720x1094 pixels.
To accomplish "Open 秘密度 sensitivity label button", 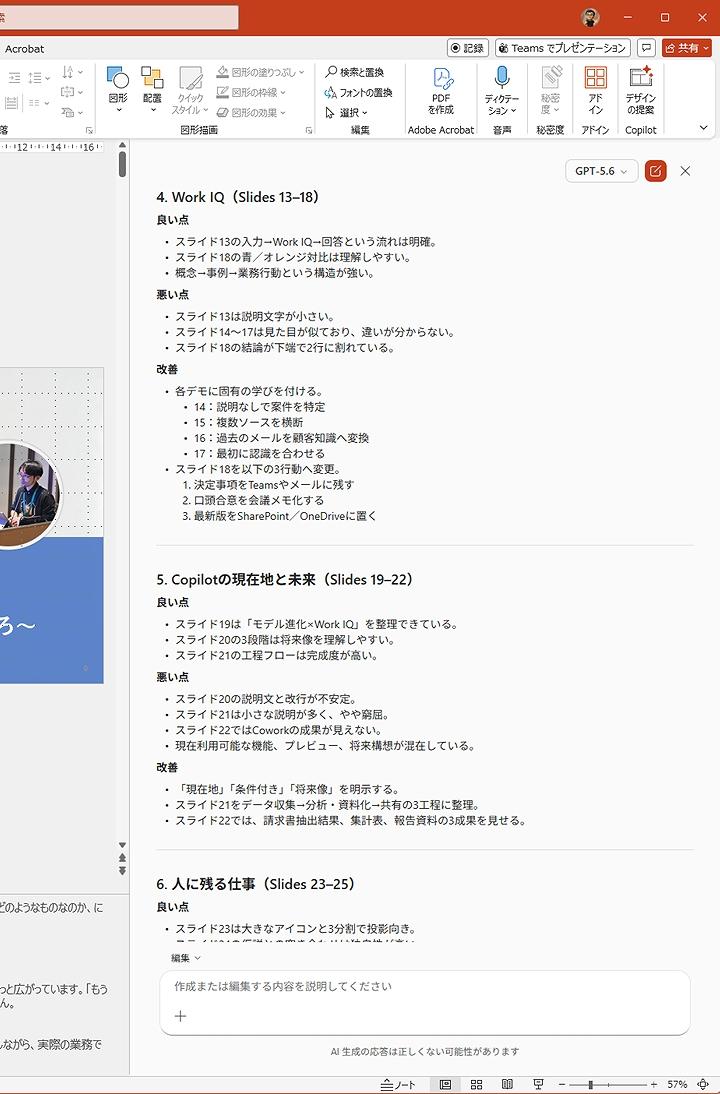I will tap(550, 91).
